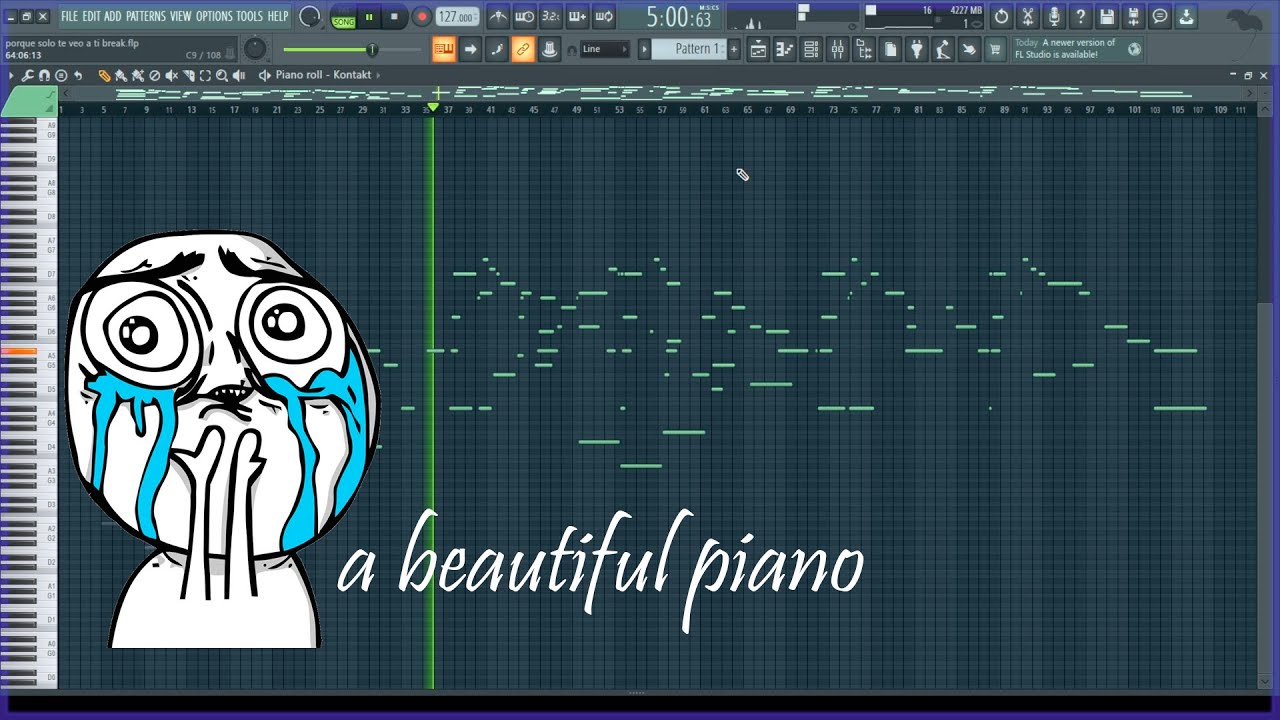Open piano roll snap magnet menu
The height and width of the screenshot is (720, 1280).
[x=44, y=75]
